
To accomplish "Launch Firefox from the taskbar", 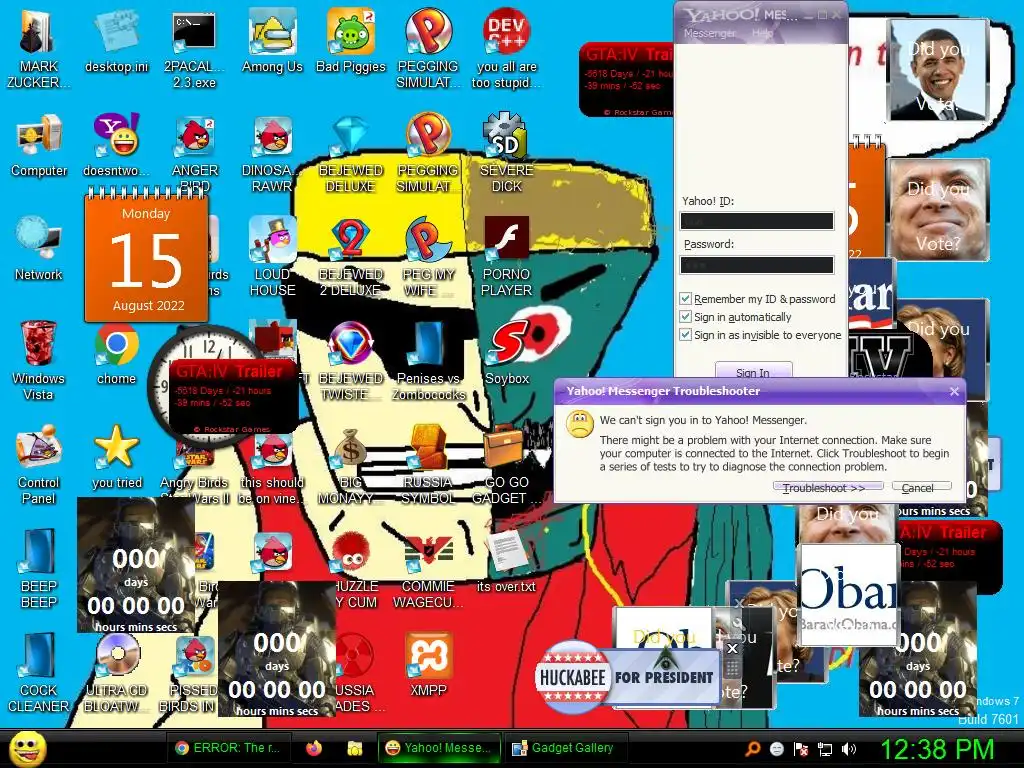I will tap(315, 748).
